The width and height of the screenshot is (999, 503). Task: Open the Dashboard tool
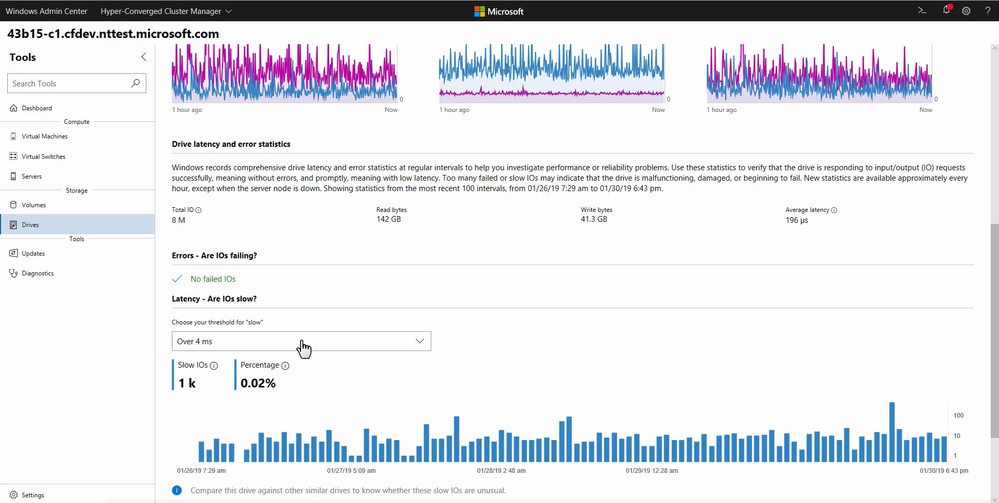point(77,108)
